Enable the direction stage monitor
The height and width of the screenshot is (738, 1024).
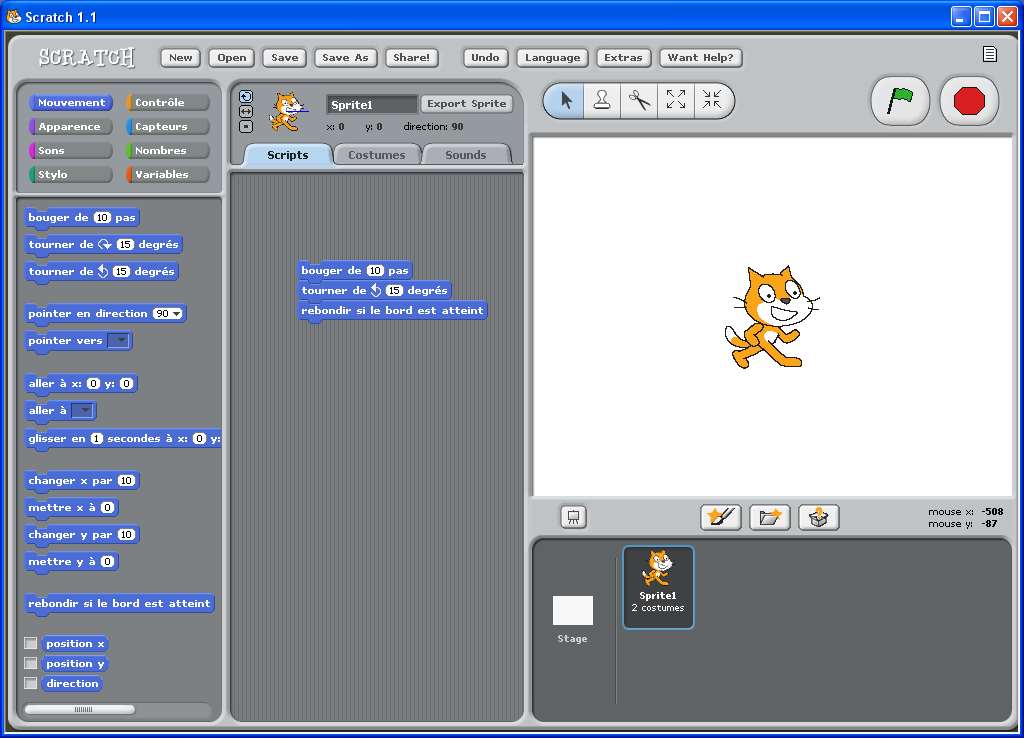tap(30, 683)
